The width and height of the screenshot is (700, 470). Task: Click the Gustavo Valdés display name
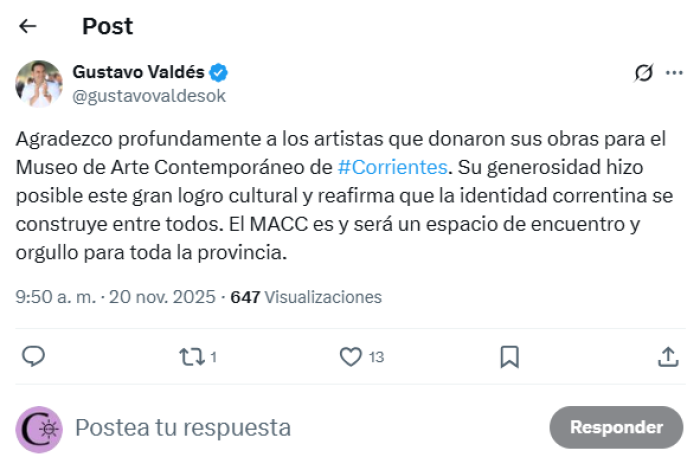pyautogui.click(x=138, y=72)
